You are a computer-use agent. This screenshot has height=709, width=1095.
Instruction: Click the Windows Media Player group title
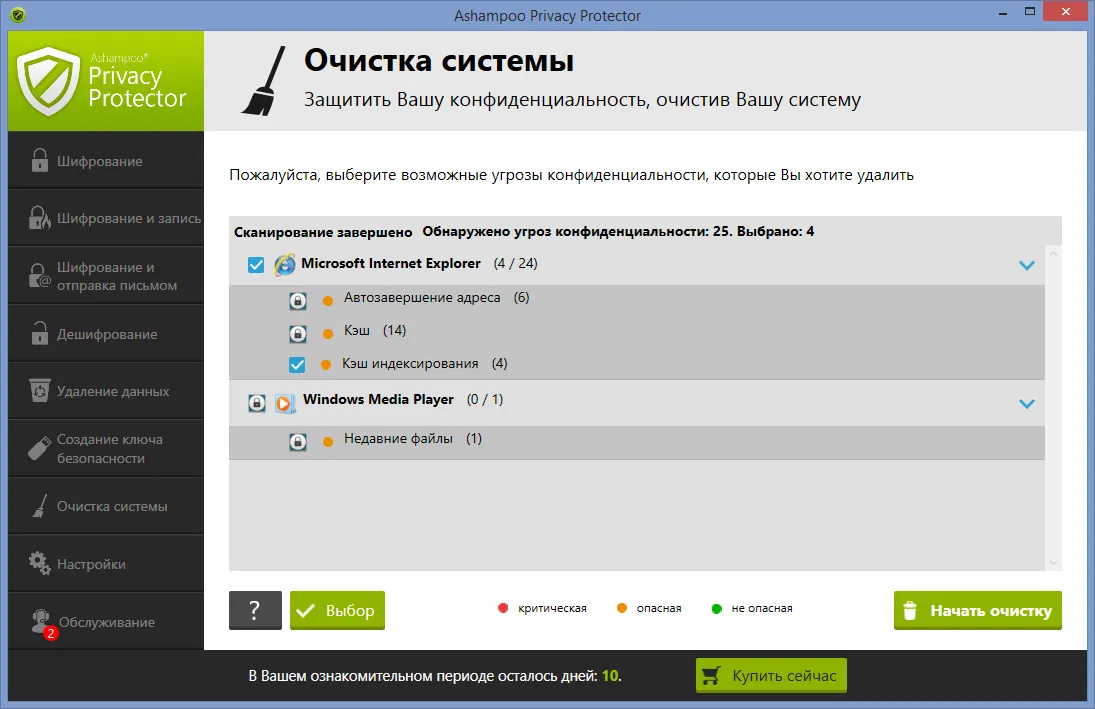(379, 400)
